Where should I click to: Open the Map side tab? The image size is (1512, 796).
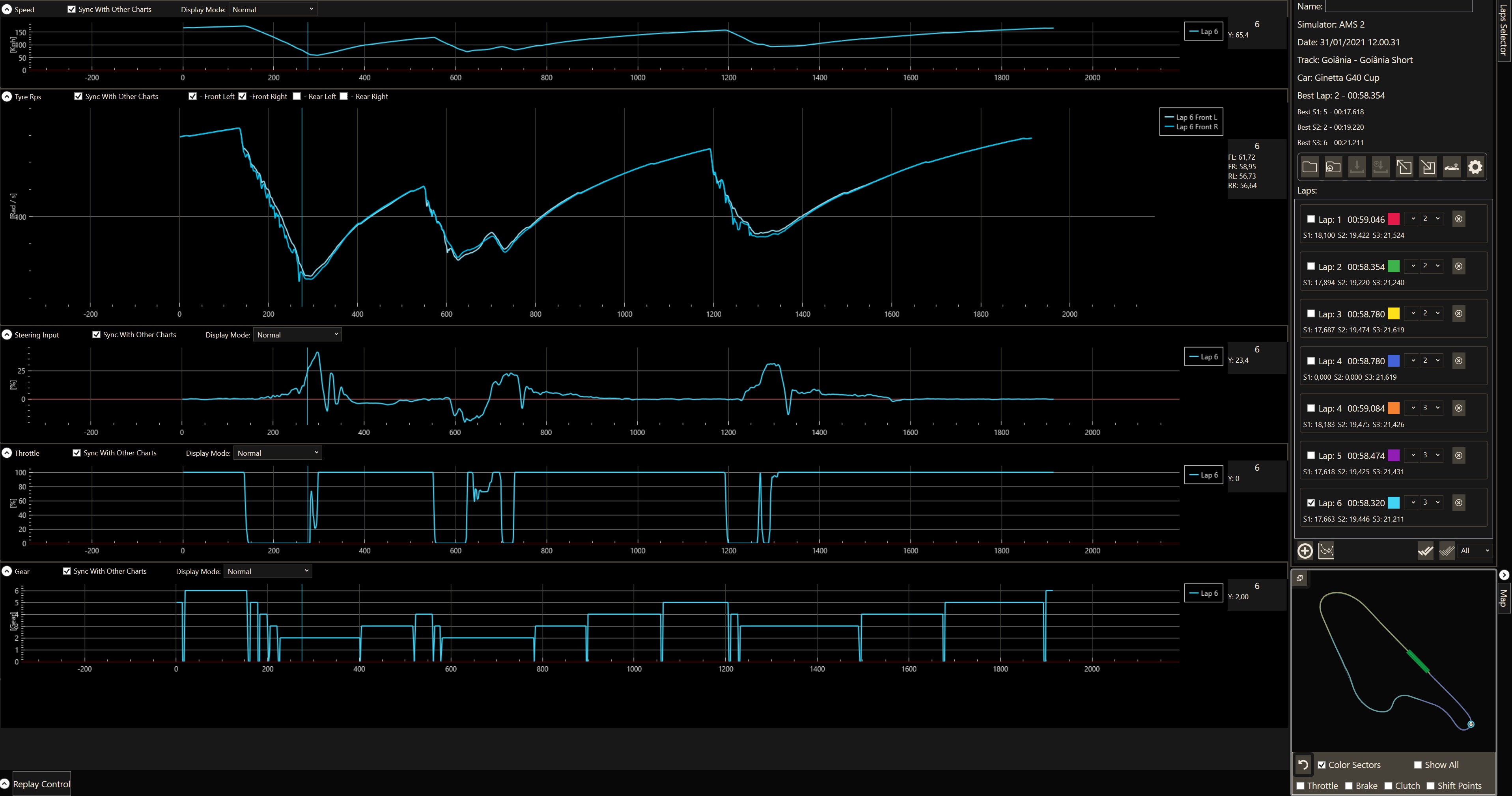(1503, 598)
